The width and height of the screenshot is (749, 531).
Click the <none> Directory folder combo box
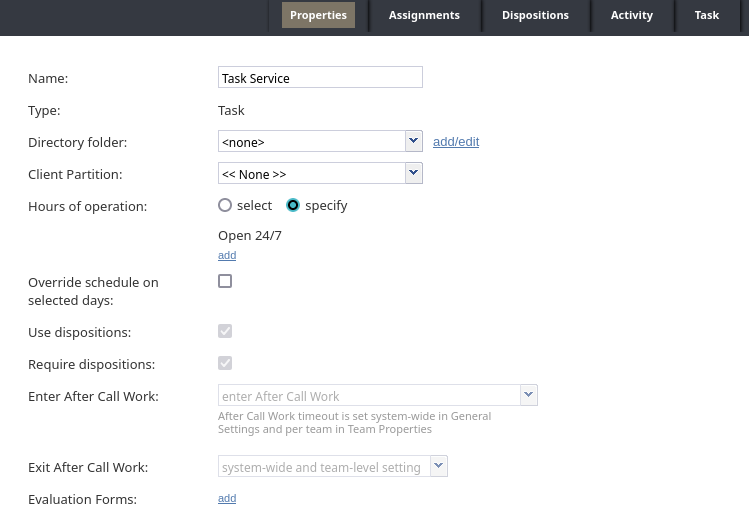(x=312, y=141)
